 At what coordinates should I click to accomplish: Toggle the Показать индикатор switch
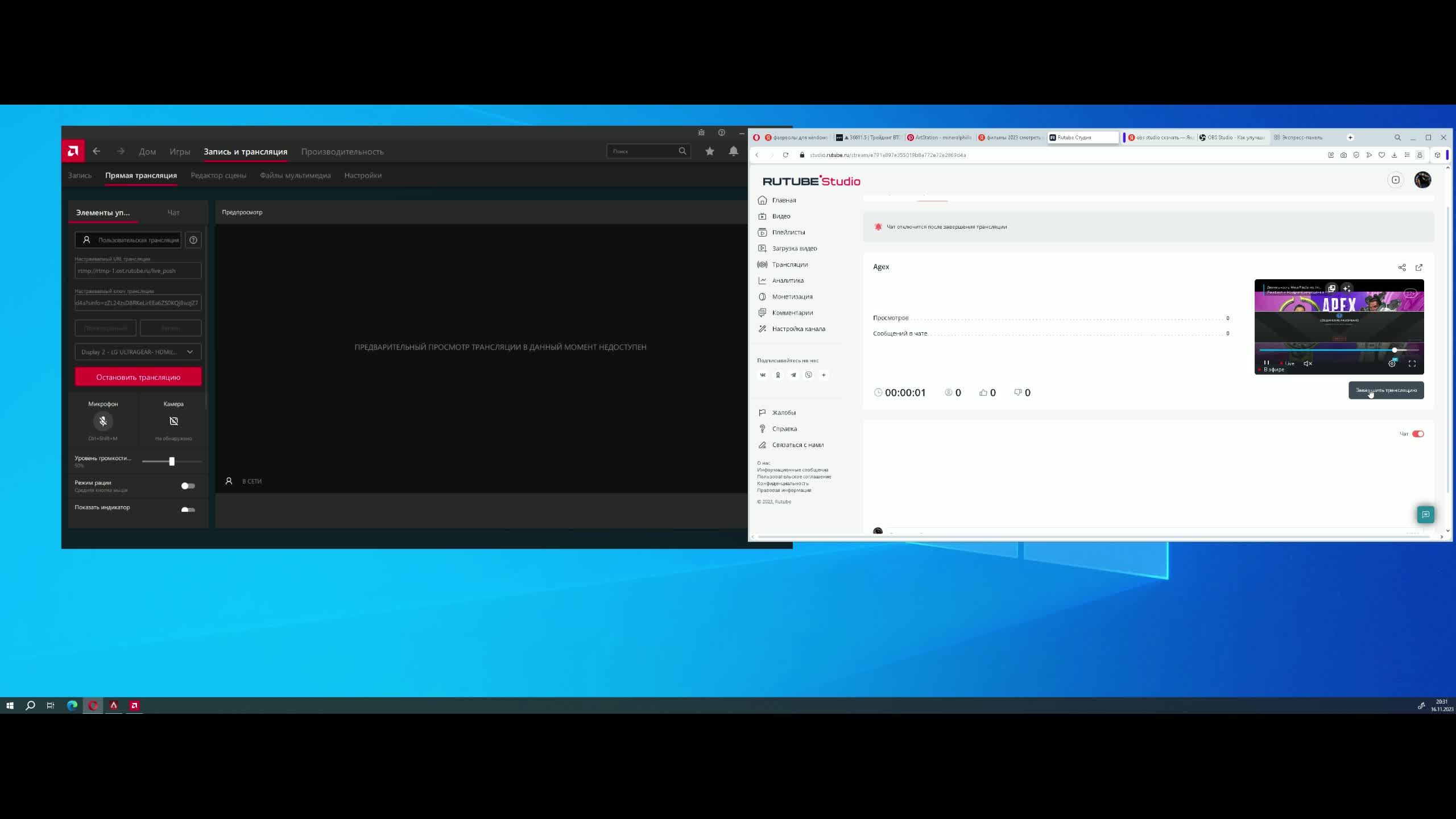(188, 510)
